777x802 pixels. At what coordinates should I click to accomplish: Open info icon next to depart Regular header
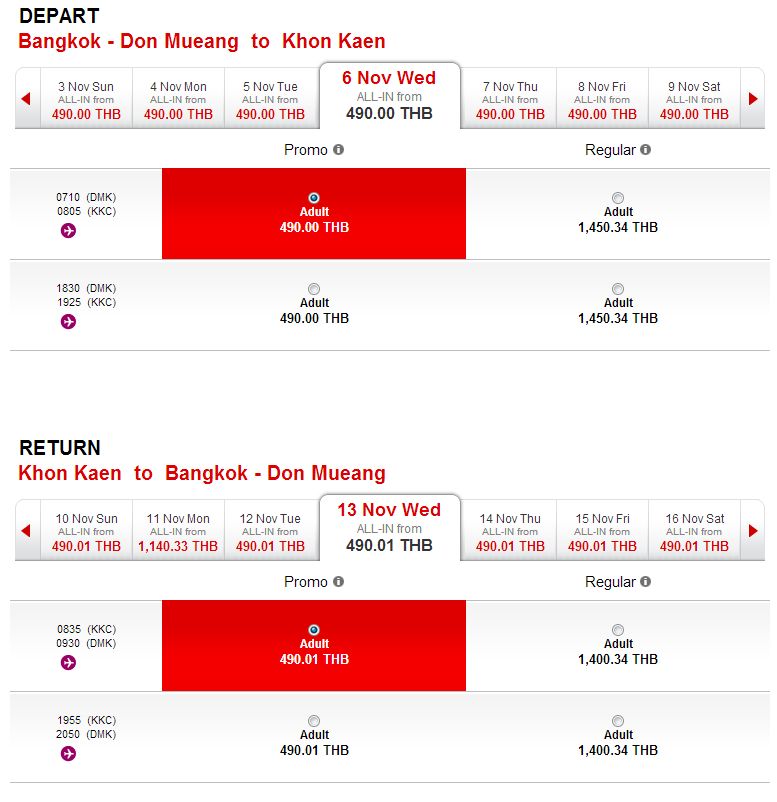(646, 149)
